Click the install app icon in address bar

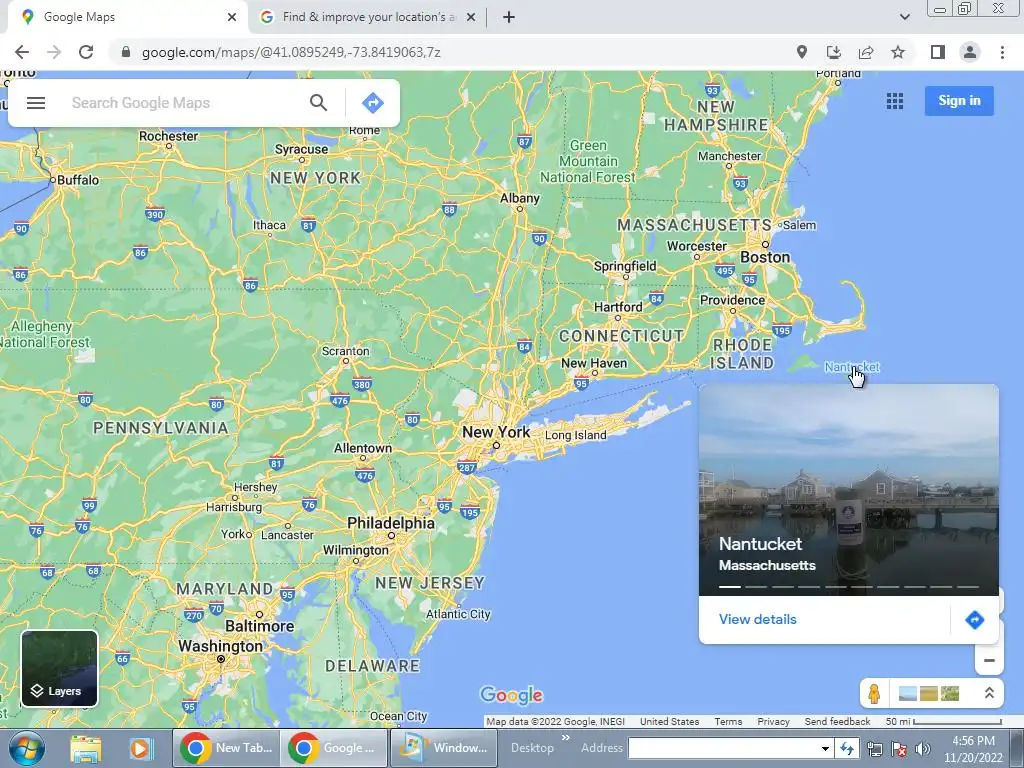pos(833,52)
